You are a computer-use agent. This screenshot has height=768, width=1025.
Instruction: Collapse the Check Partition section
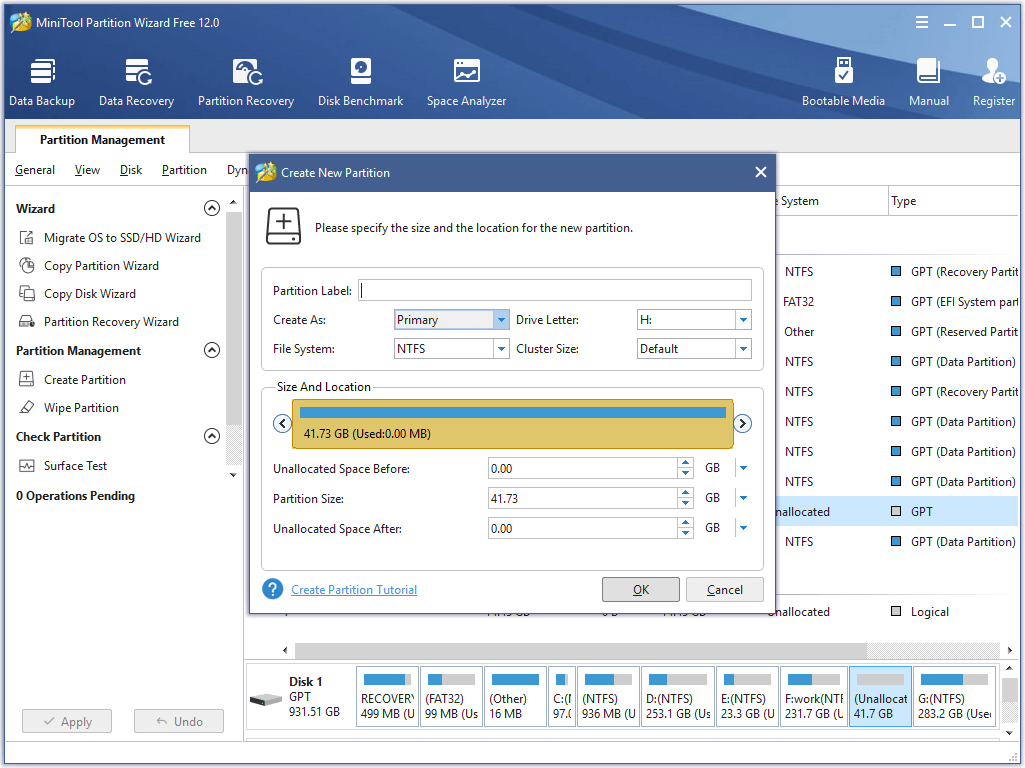click(x=212, y=436)
